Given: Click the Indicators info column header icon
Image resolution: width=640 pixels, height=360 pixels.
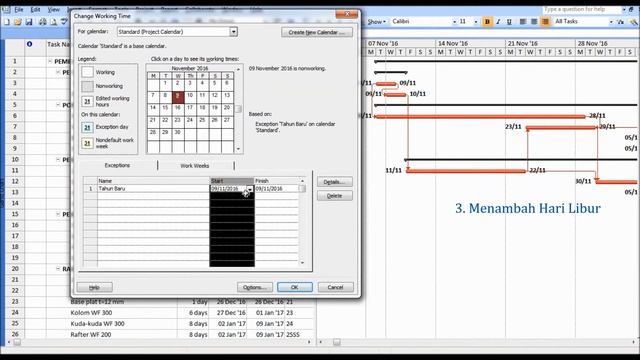Looking at the screenshot, I should (x=29, y=44).
